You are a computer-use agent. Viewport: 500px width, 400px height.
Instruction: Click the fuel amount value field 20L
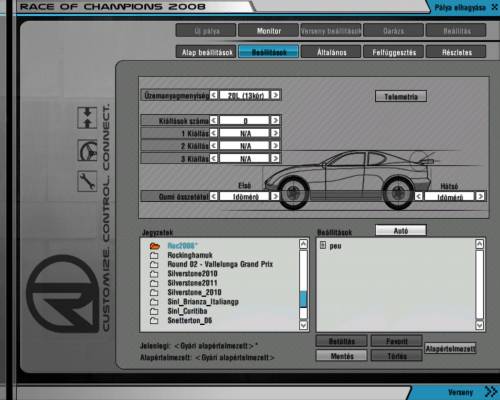[244, 95]
